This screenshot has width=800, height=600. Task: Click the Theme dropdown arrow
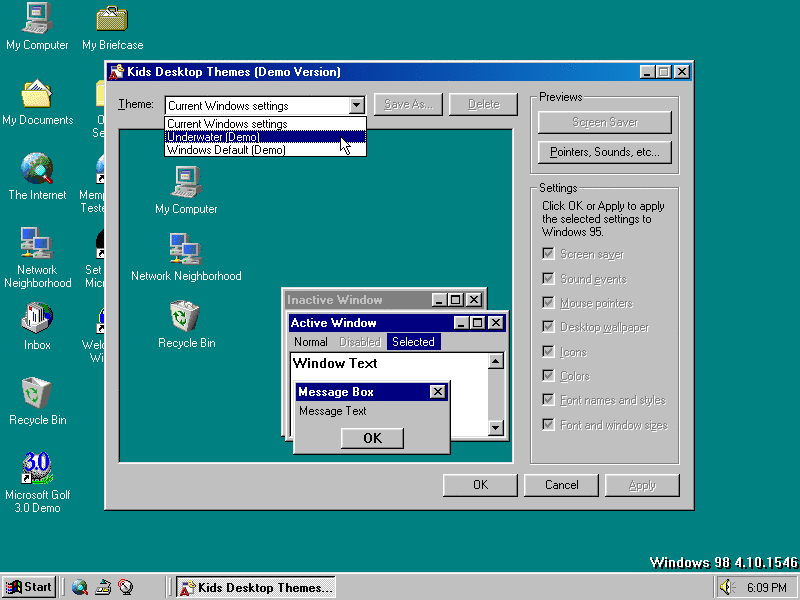[357, 105]
